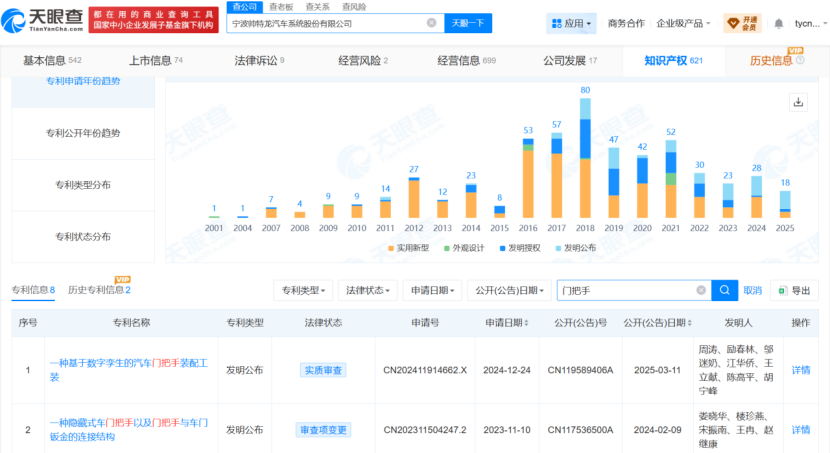Click the 2018 bar in the chart
The height and width of the screenshot is (453, 830).
pyautogui.click(x=586, y=159)
